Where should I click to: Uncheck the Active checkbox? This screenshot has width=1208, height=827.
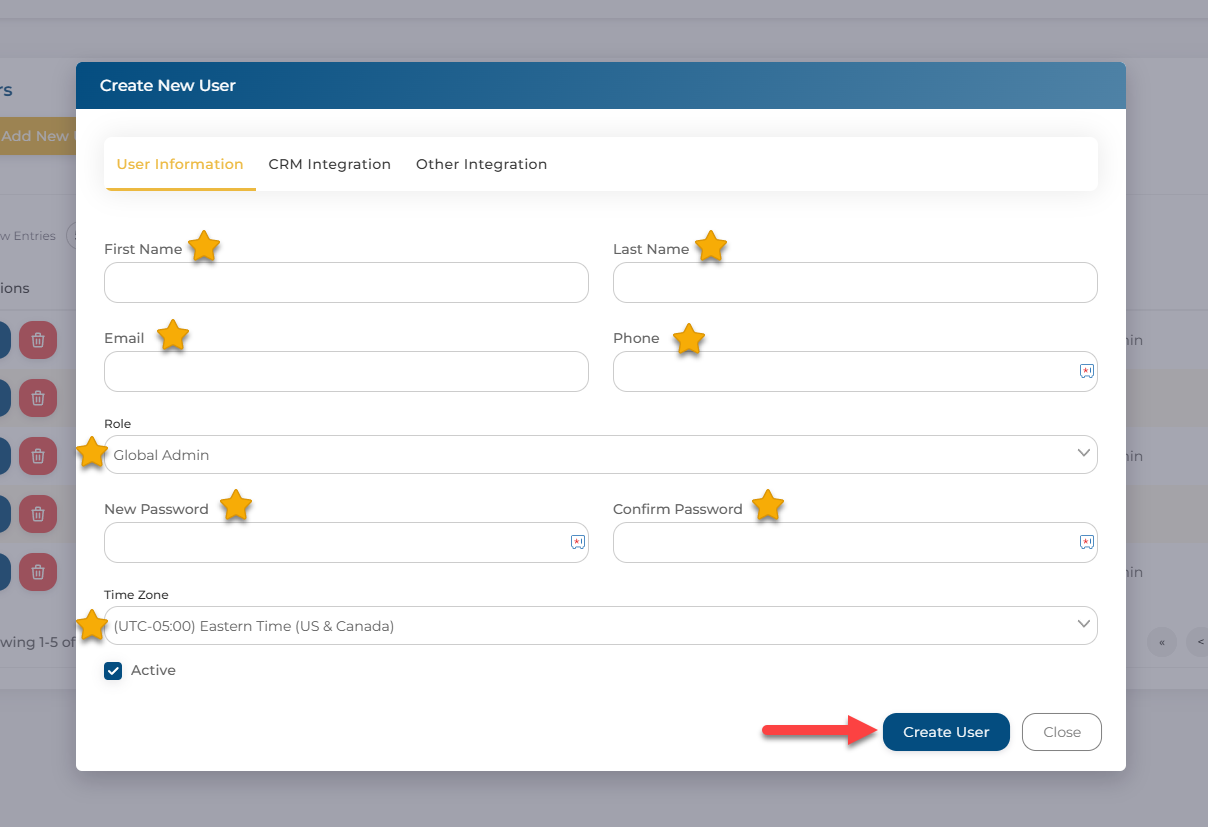click(113, 671)
